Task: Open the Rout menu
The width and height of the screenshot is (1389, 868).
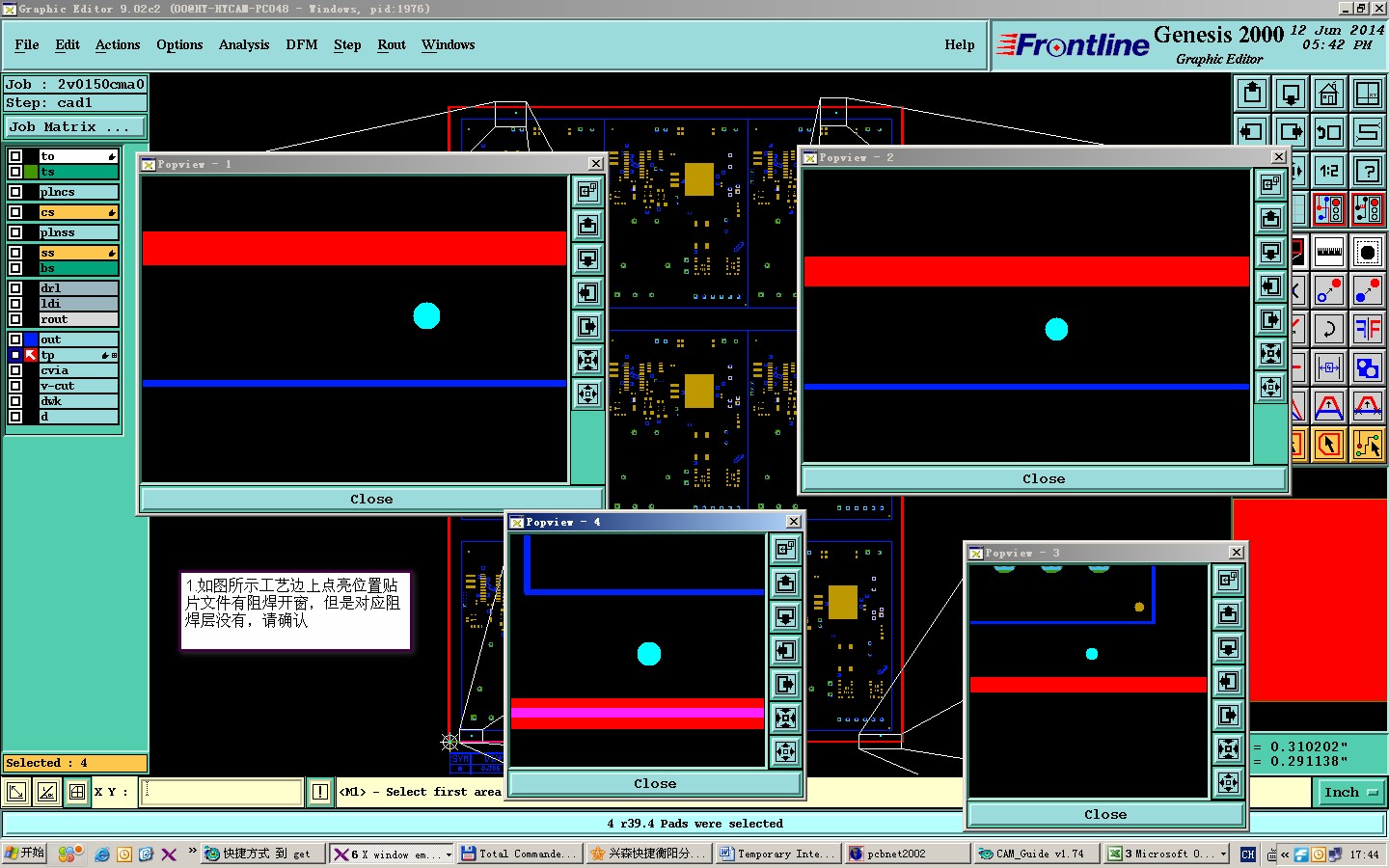Action: (x=392, y=44)
